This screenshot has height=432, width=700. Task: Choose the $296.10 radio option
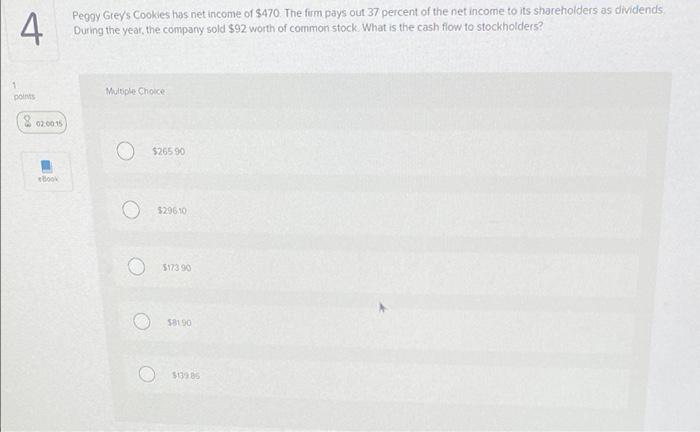131,209
